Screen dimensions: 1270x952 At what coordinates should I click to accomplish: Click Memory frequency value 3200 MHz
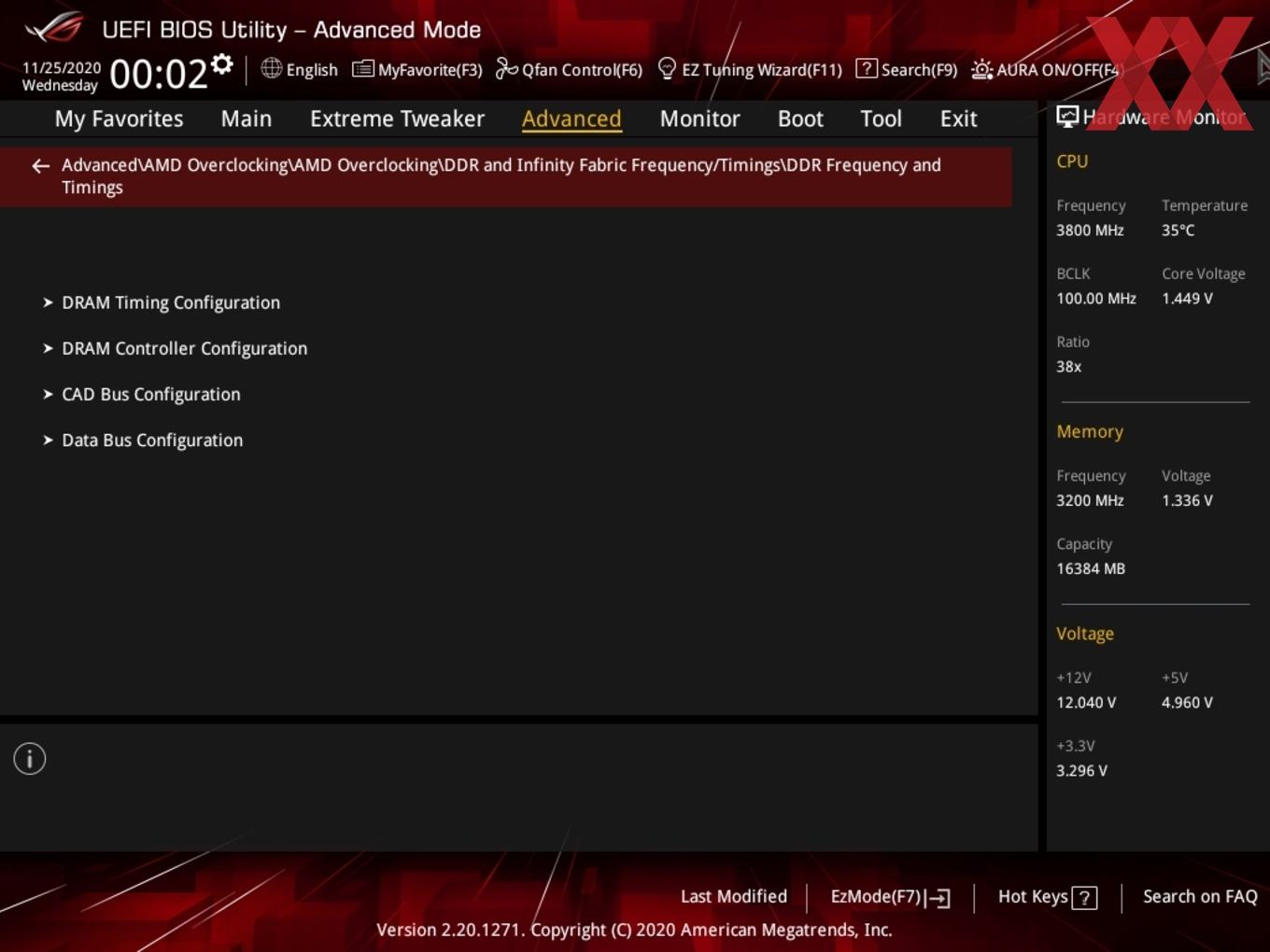[x=1090, y=500]
